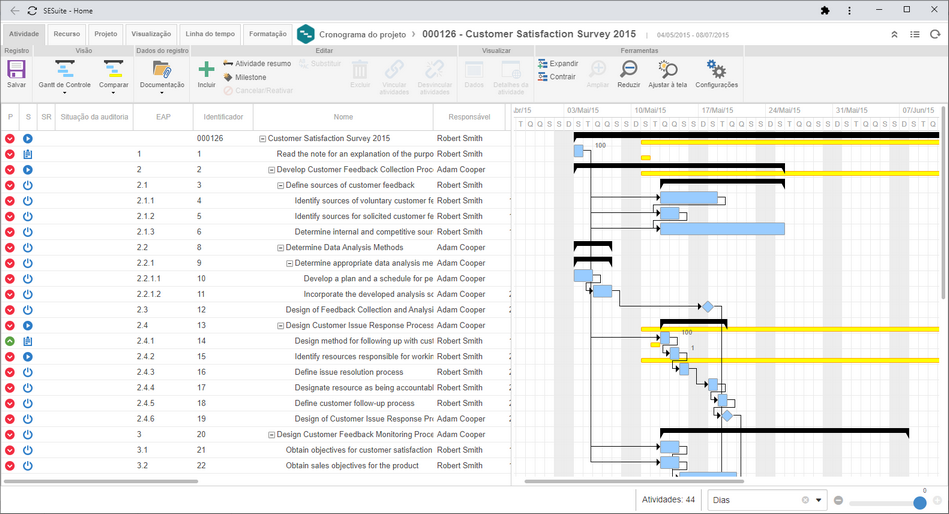
Task: Click Situação da auditoria column header
Action: point(94,117)
